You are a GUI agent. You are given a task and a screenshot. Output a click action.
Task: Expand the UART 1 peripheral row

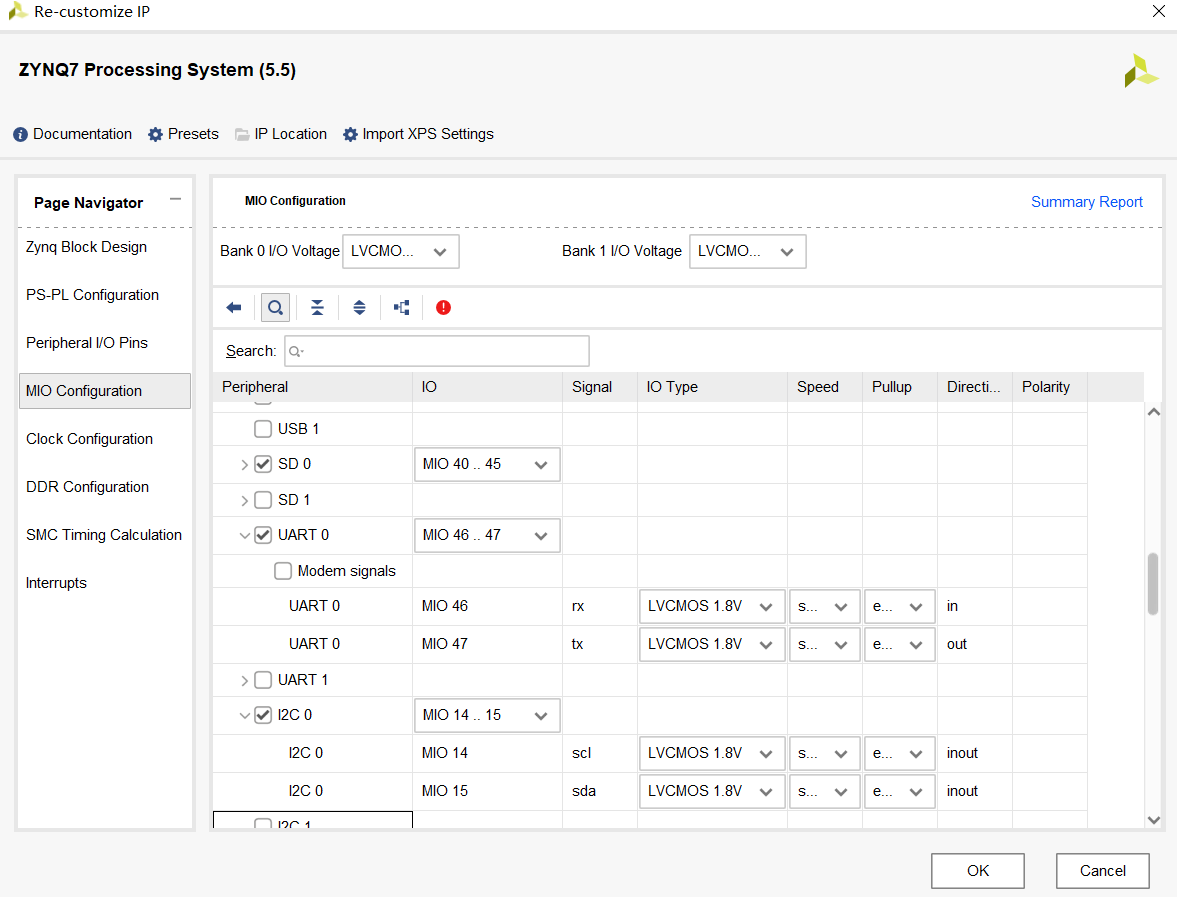pos(245,679)
